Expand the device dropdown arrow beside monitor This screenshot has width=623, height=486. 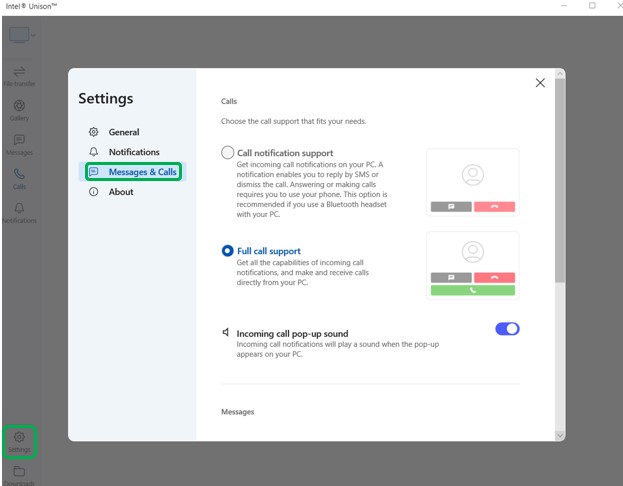(x=34, y=36)
